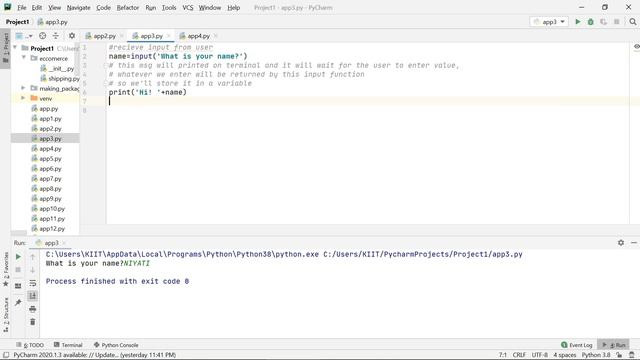Click the app3.py breadcrumb in navigation bar
640x360 pixels.
tap(53, 22)
